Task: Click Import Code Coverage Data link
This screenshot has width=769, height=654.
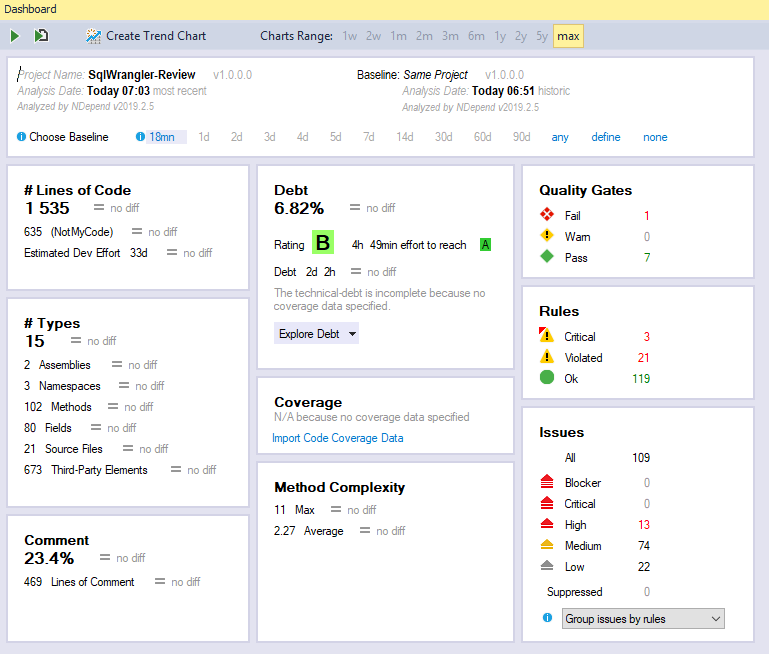Action: coord(338,438)
